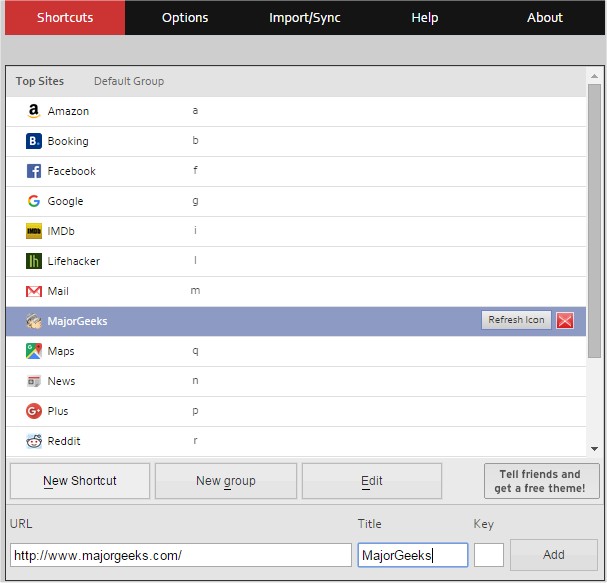Screen dimensions: 607x583
Task: Click key 'a' in Amazon row
Action: (195, 111)
